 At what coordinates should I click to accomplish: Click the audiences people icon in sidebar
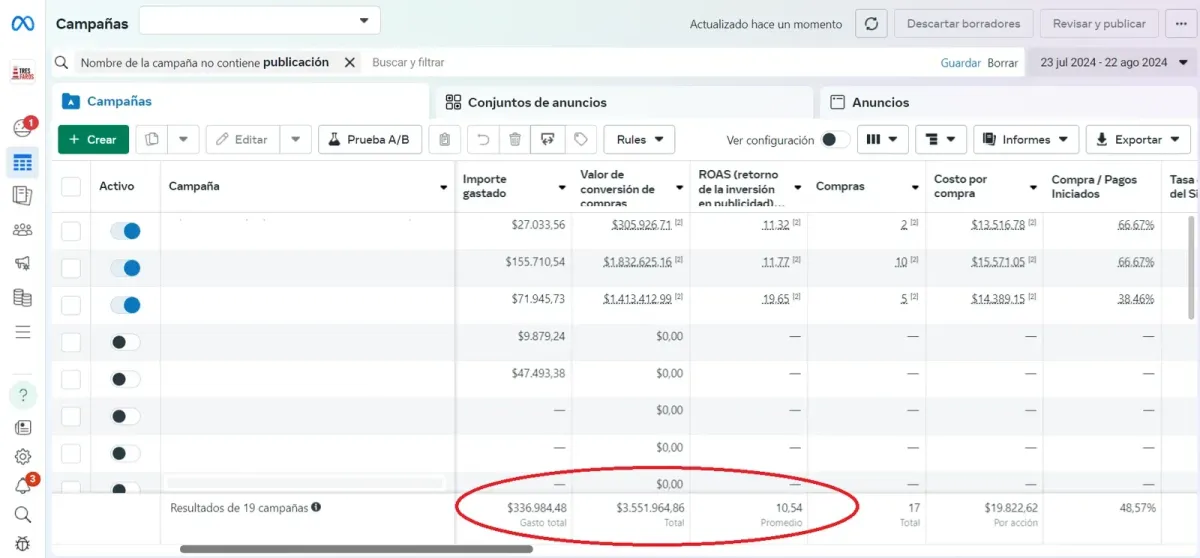click(x=23, y=229)
